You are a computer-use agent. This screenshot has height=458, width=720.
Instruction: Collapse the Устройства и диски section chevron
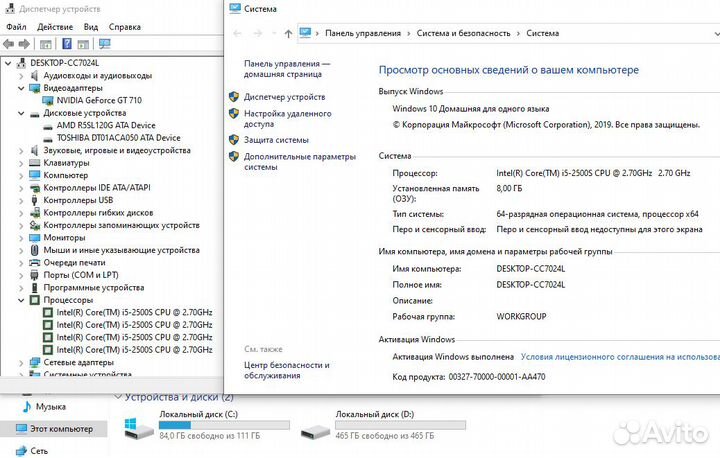coord(118,396)
